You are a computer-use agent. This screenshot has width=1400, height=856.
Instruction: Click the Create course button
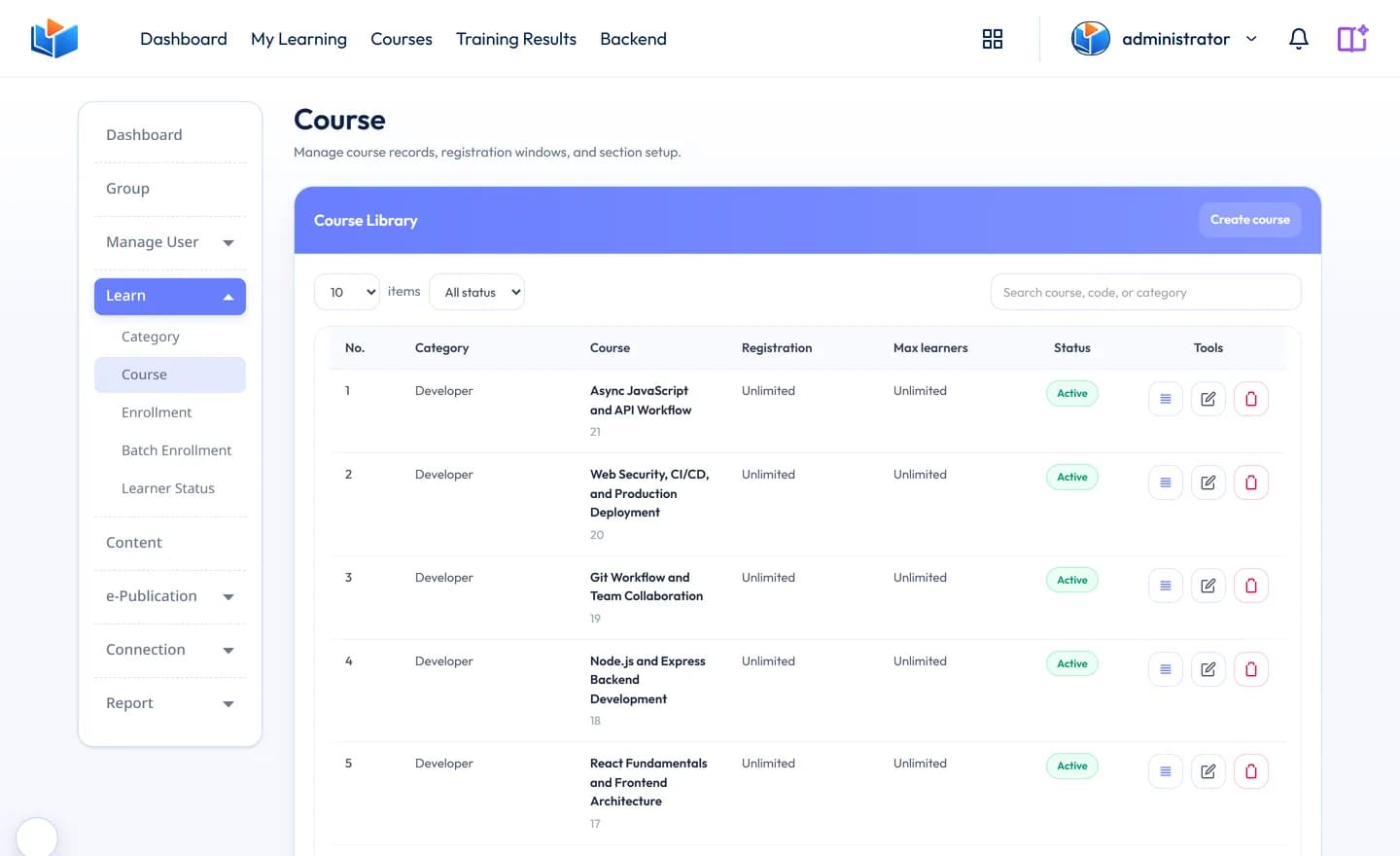1249,220
